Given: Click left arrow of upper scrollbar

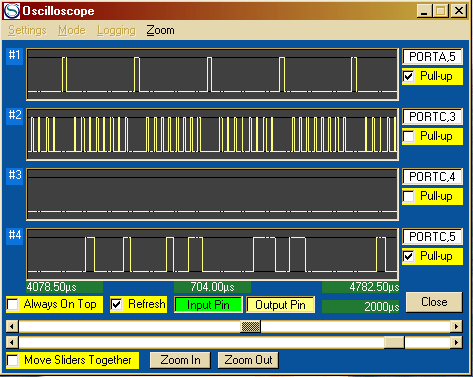Looking at the screenshot, I should coord(12,326).
